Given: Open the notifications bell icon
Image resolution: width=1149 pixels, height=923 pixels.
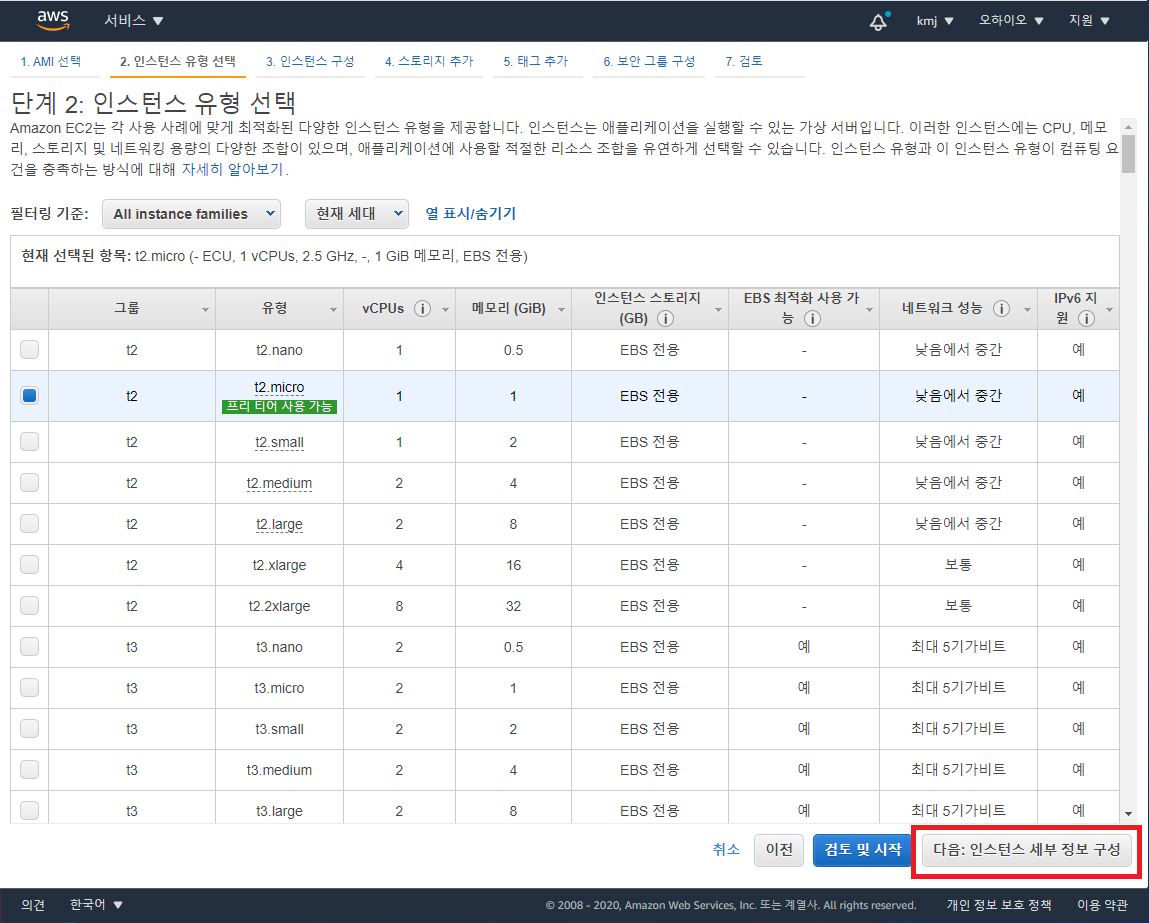Looking at the screenshot, I should pos(879,21).
